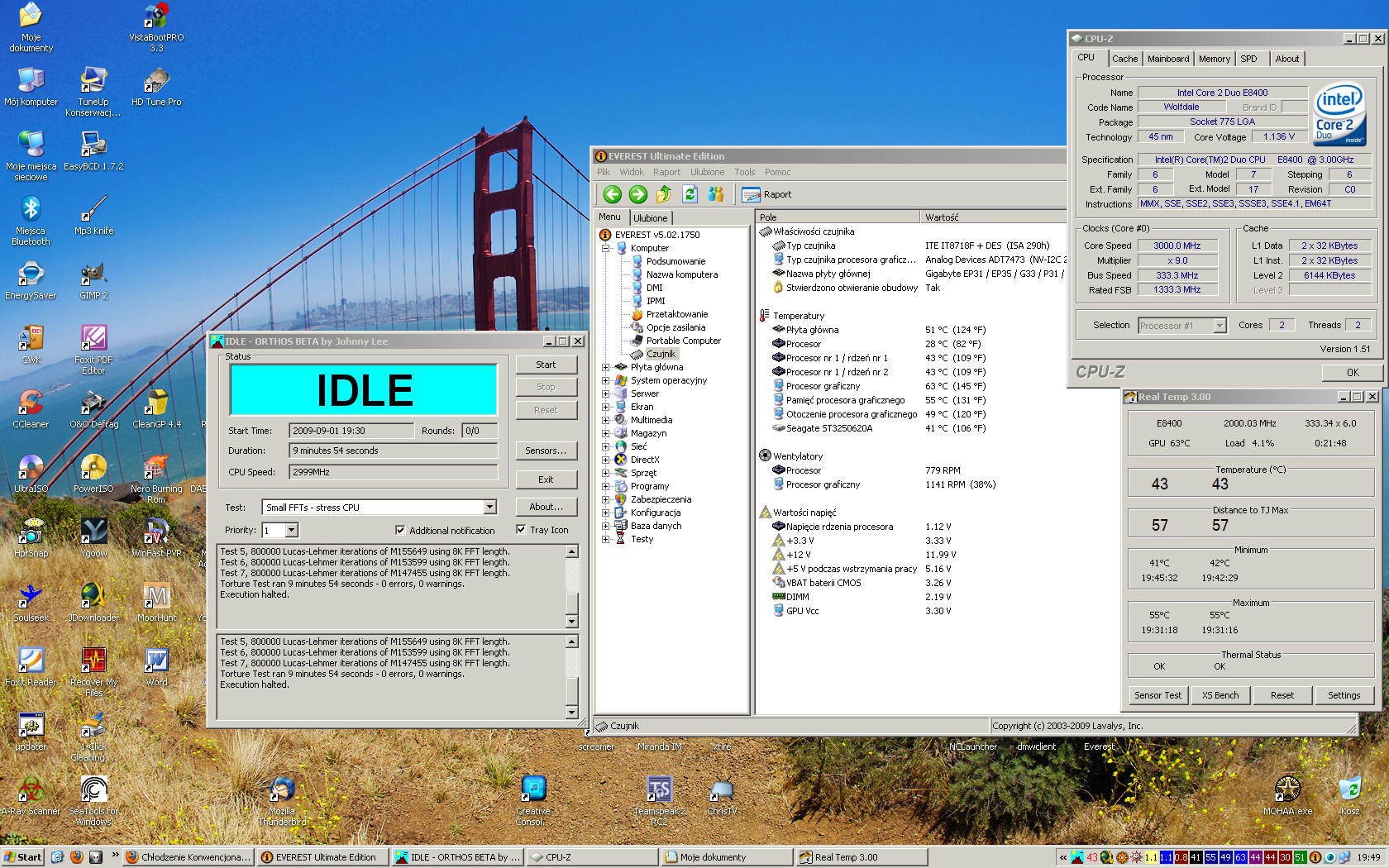Image resolution: width=1389 pixels, height=868 pixels.
Task: Expand the Multimedia tree node
Action: click(x=606, y=420)
